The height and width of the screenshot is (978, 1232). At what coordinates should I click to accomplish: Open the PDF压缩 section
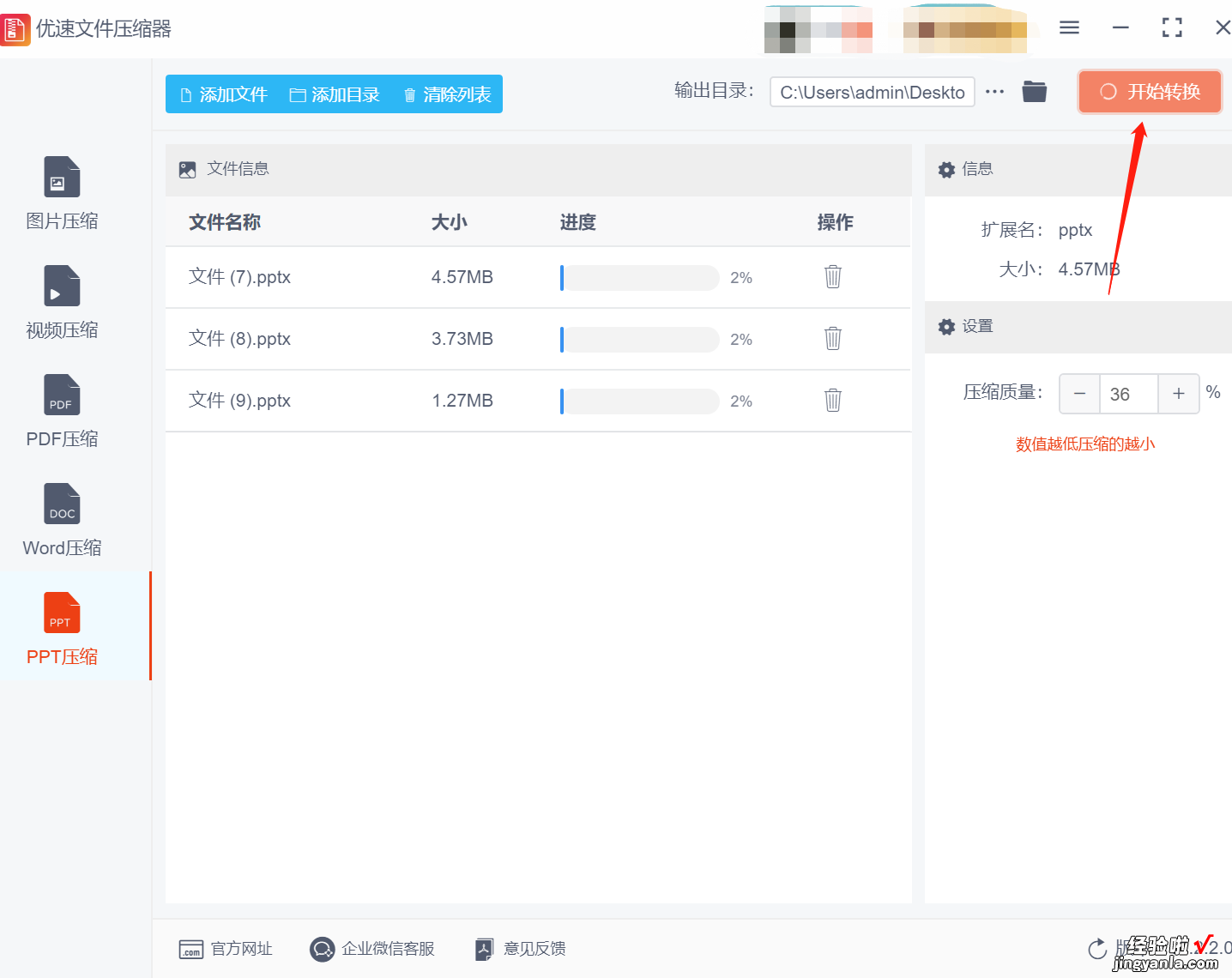[62, 412]
